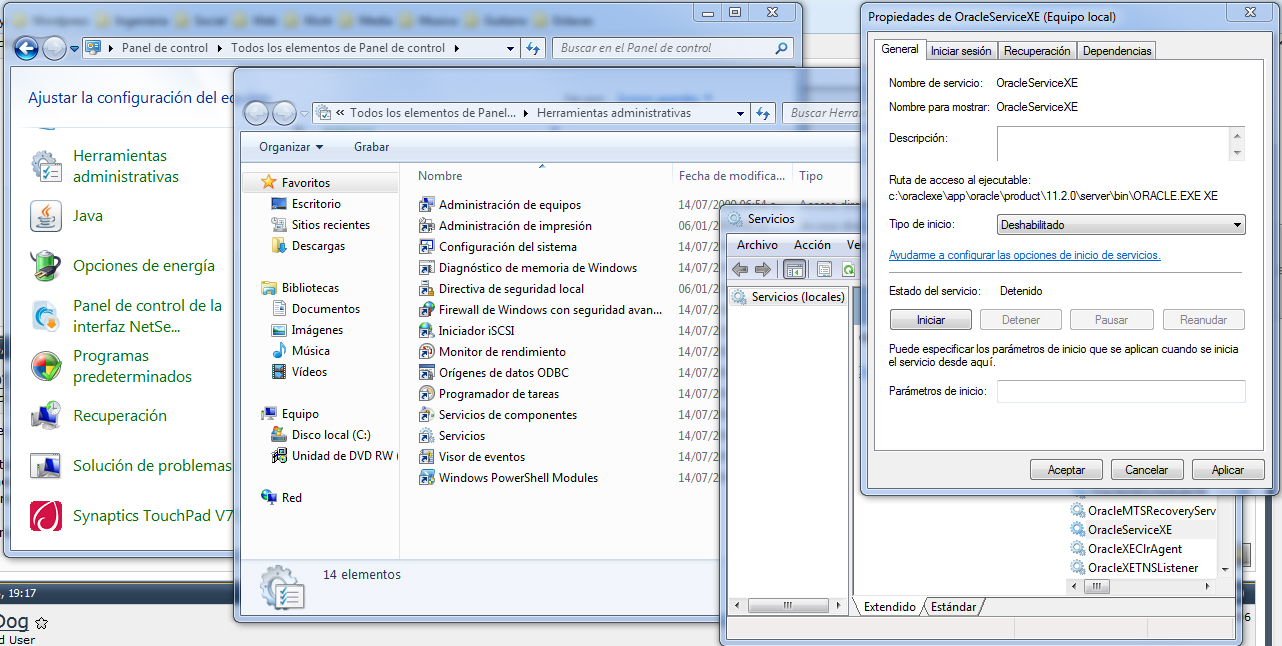Open Solución de problemas item
This screenshot has width=1282, height=646.
[152, 466]
